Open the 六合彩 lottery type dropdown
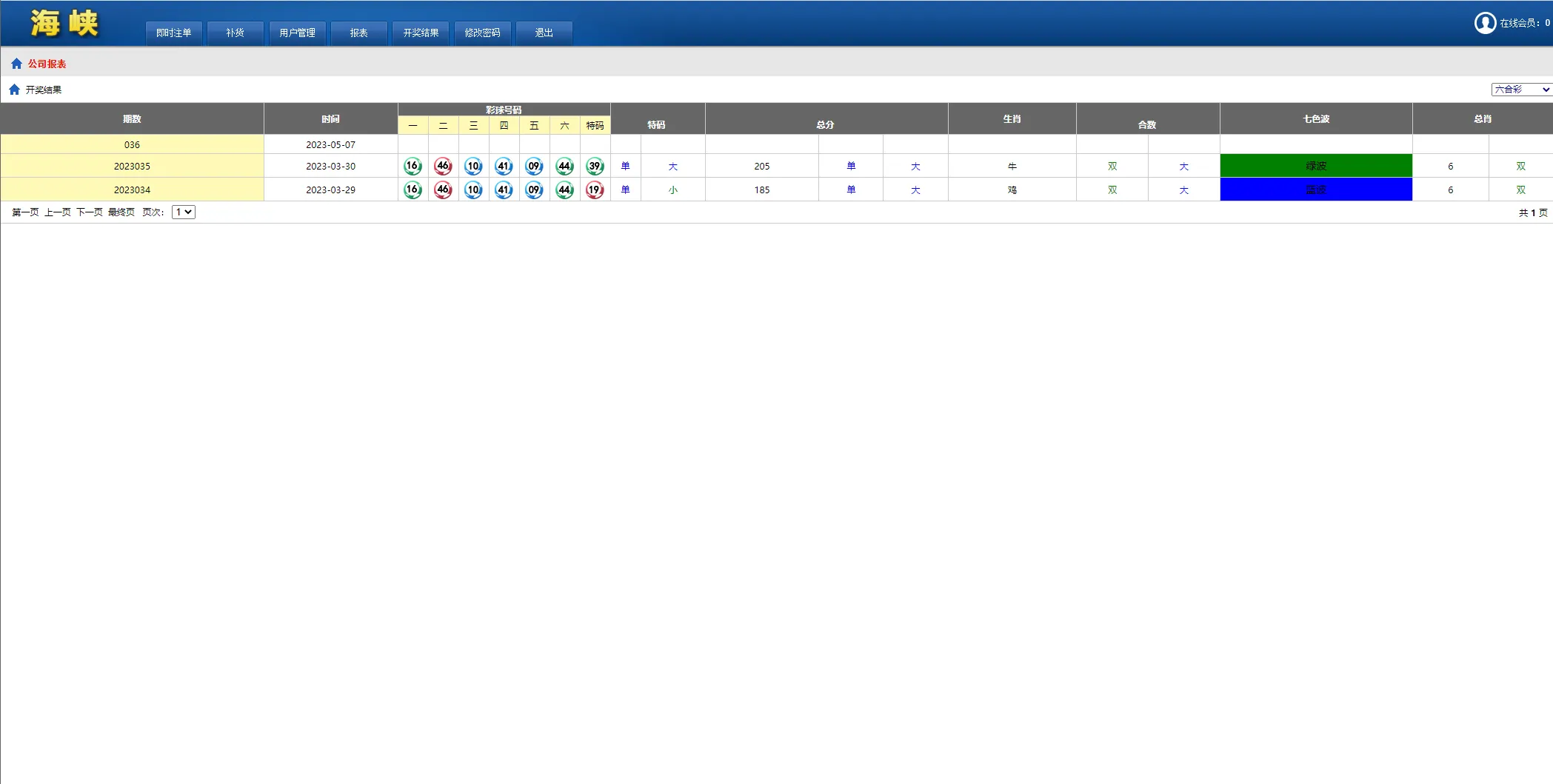This screenshot has width=1553, height=784. pos(1521,90)
